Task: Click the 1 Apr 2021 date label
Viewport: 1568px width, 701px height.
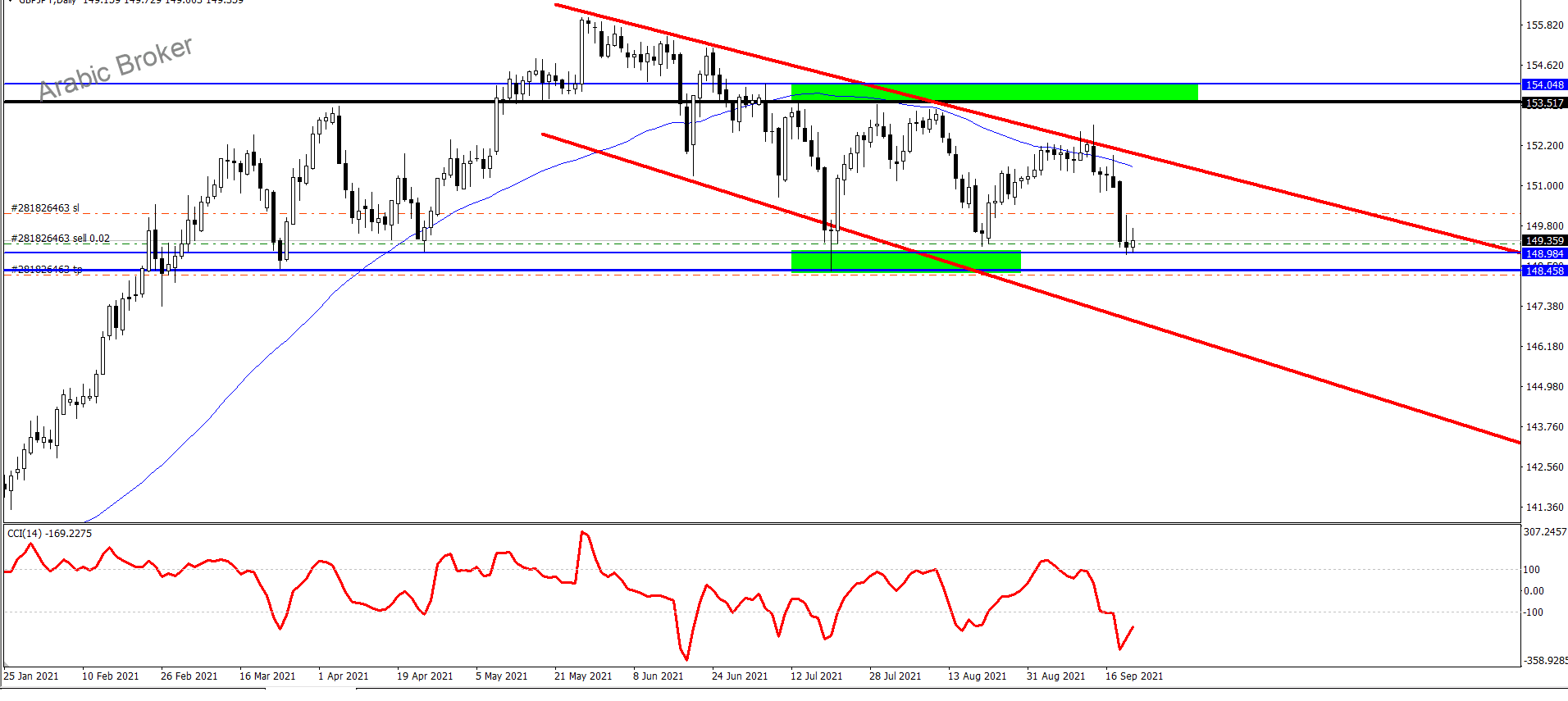Action: [x=343, y=676]
